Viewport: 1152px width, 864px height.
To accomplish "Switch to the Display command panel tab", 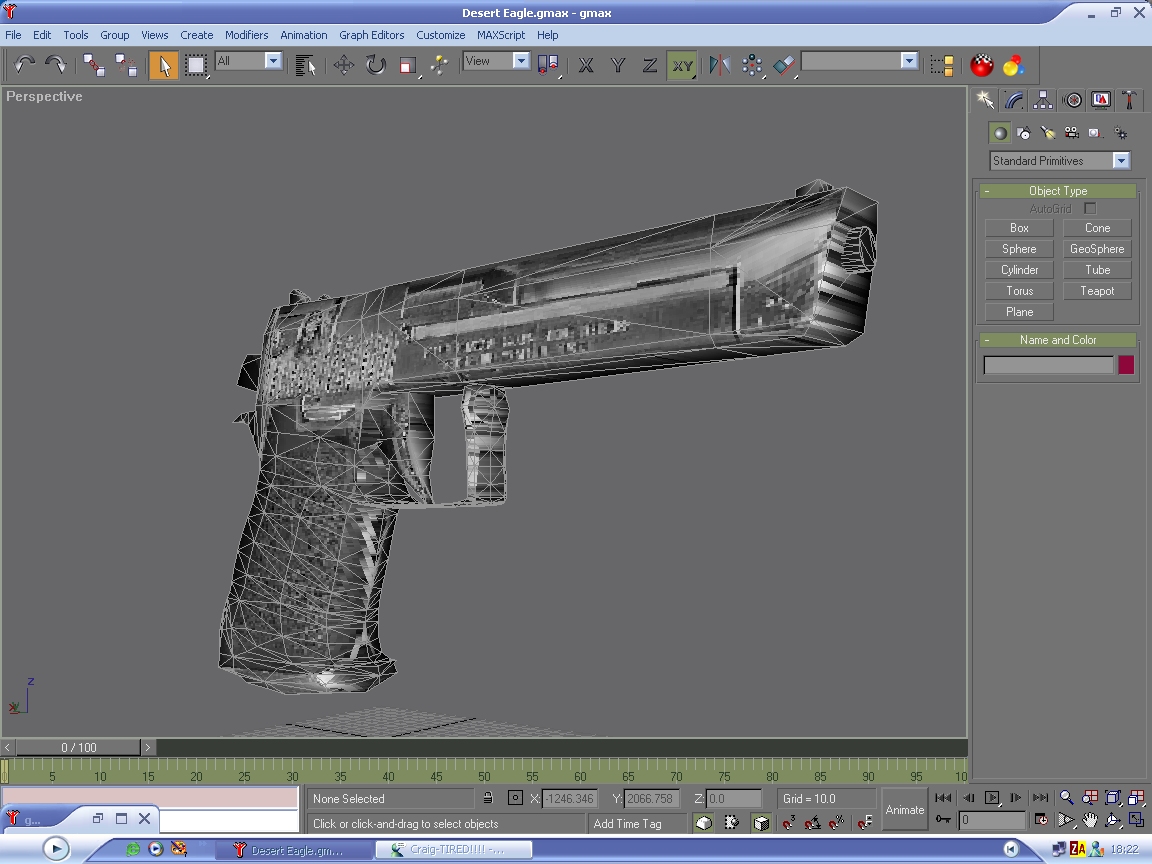I will (x=1101, y=100).
